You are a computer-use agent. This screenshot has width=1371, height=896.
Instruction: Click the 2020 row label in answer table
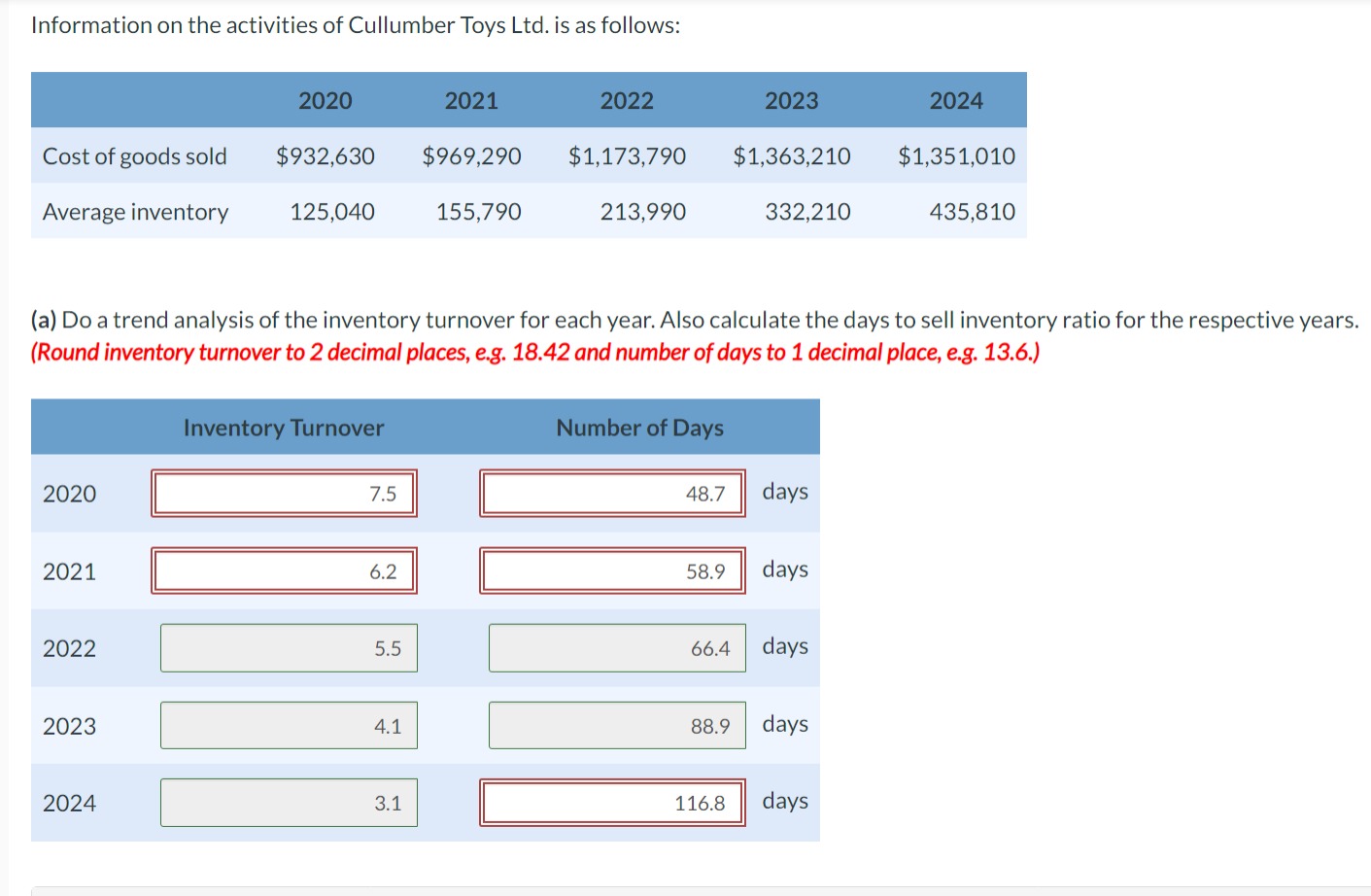[x=70, y=494]
